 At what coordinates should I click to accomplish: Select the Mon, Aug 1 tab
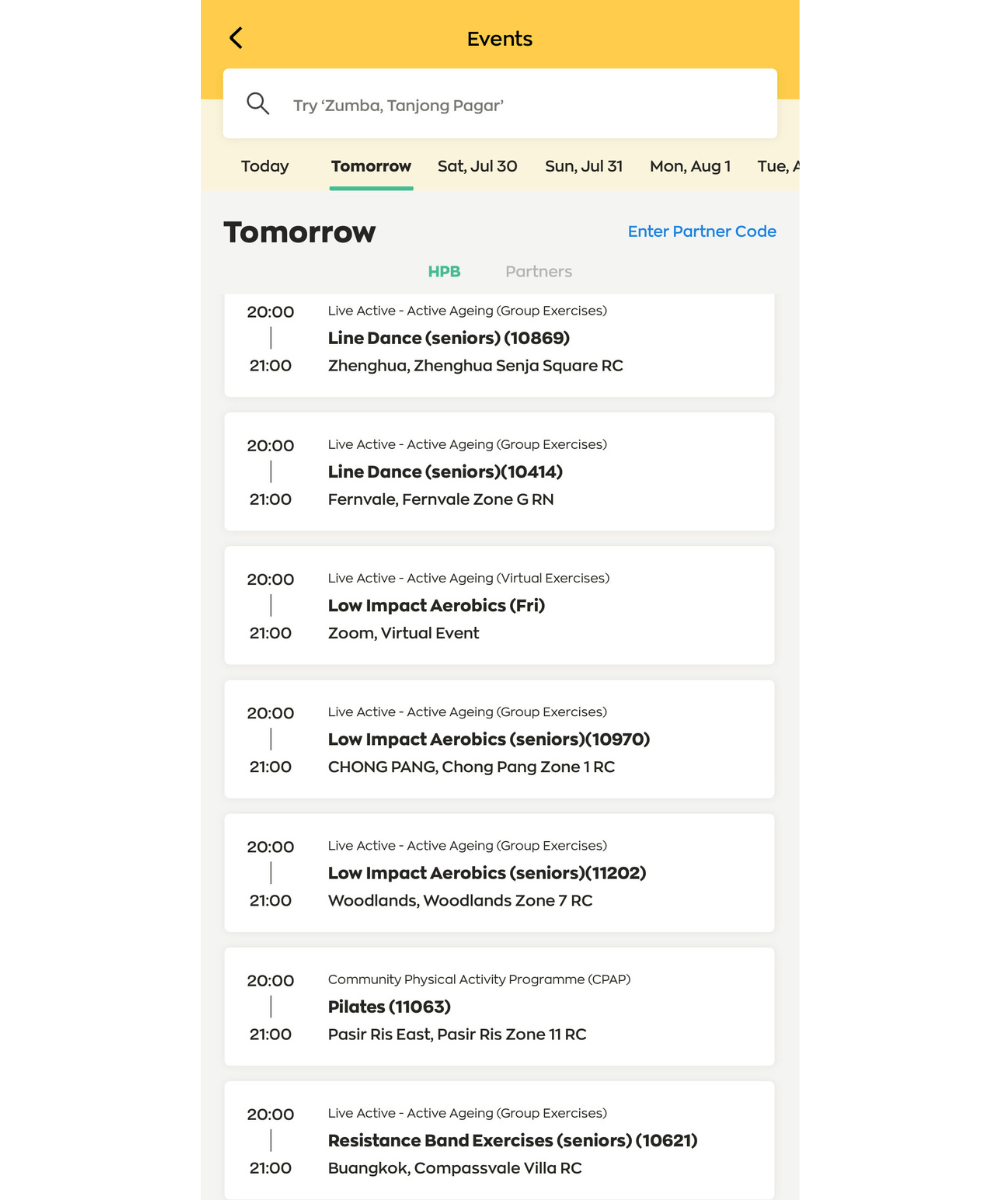(690, 167)
